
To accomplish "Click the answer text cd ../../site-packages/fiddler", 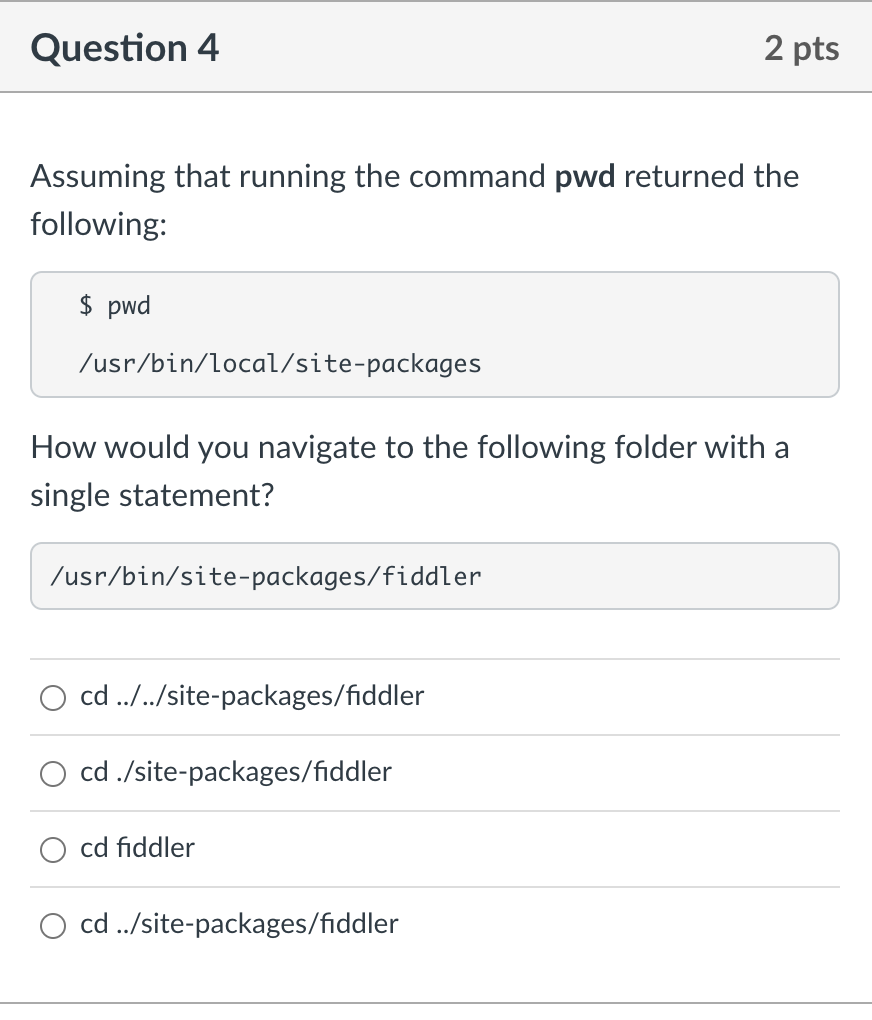I will tap(252, 696).
